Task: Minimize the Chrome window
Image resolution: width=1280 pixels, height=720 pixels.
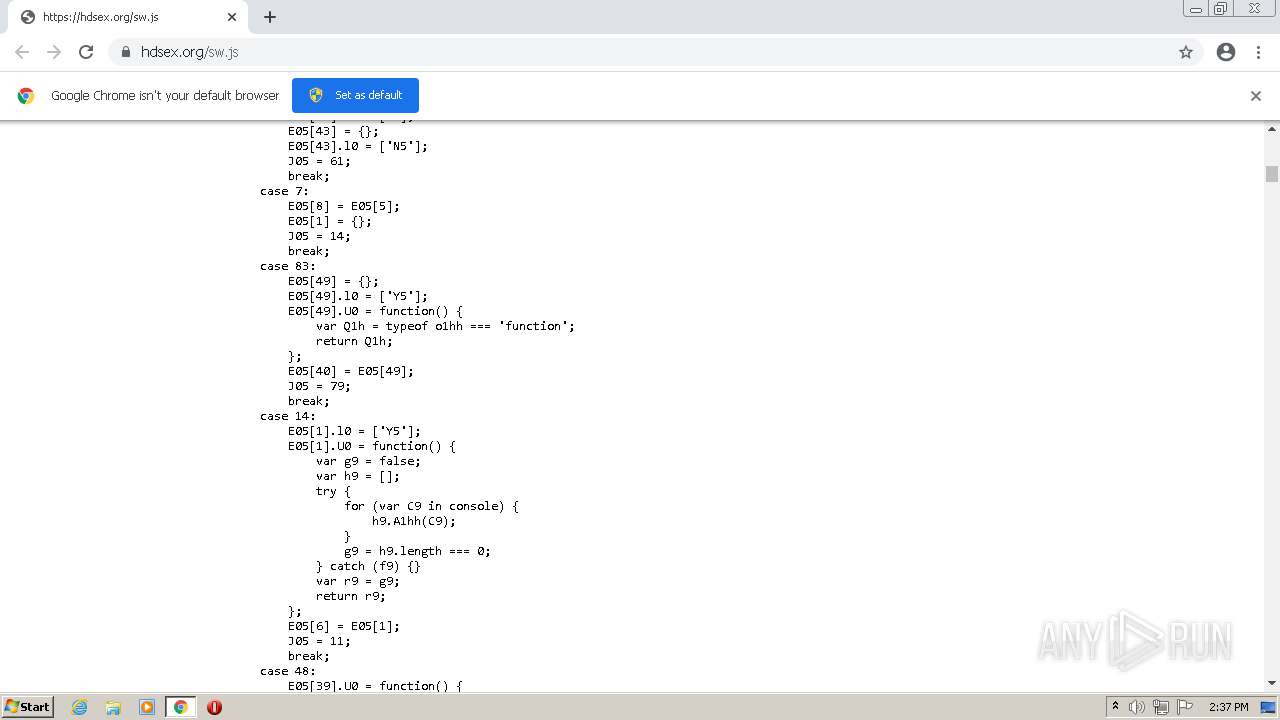Action: click(x=1196, y=9)
